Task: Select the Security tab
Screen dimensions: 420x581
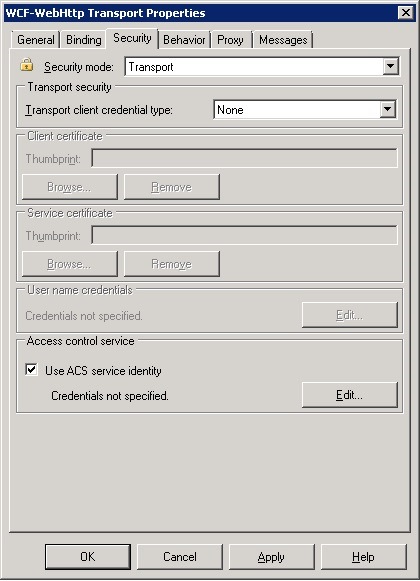Action: tap(132, 38)
